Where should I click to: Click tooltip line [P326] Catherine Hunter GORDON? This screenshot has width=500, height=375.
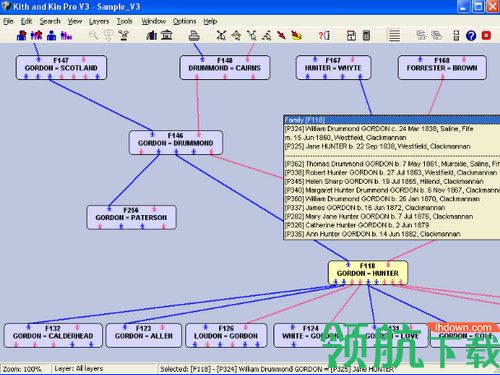coord(357,225)
